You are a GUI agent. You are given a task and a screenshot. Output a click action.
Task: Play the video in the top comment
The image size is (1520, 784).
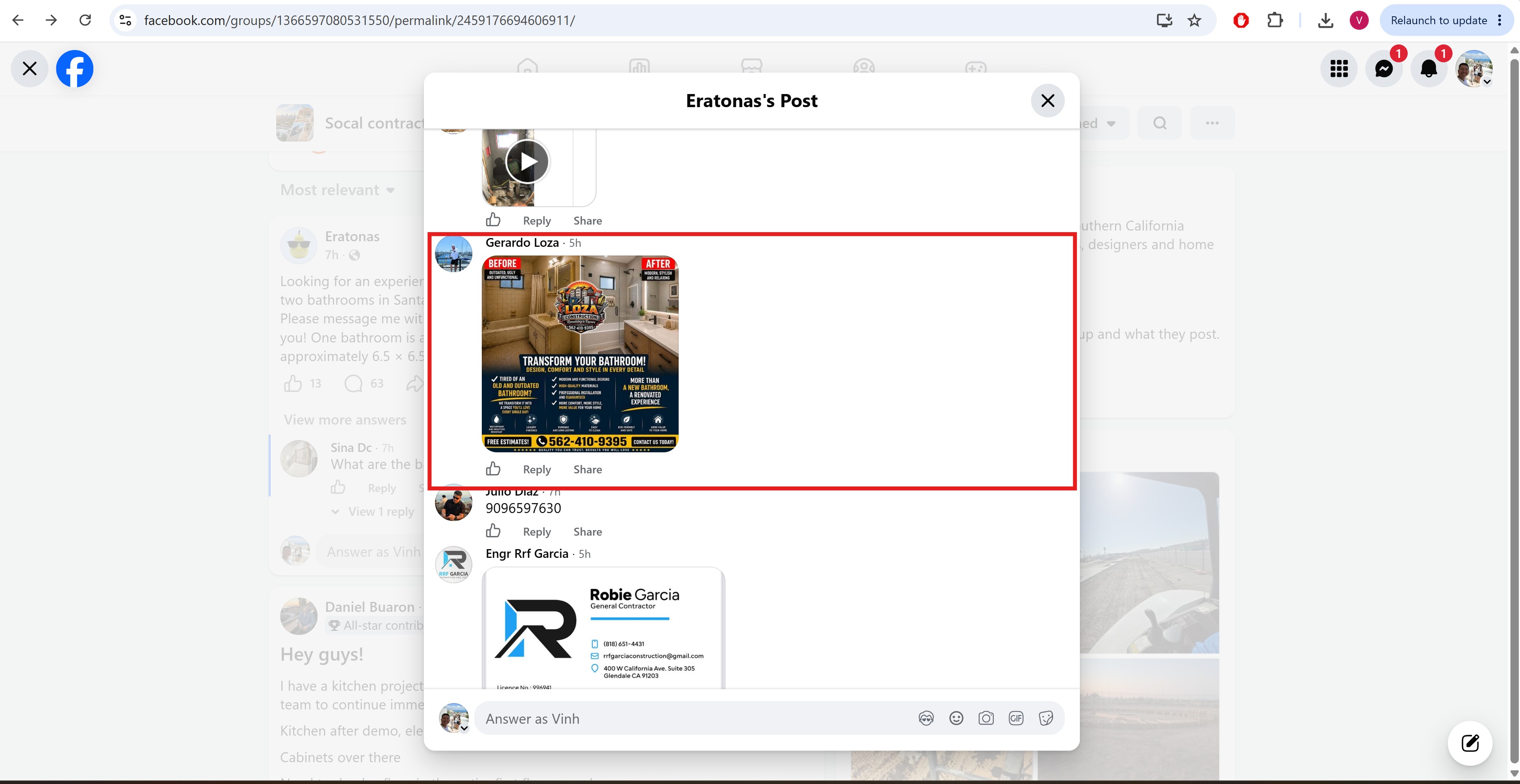527,161
